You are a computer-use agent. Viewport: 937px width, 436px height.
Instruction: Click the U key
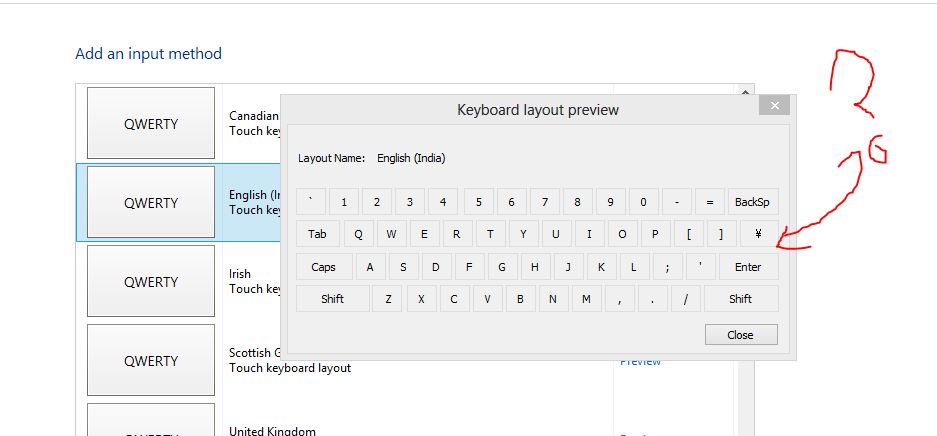point(556,234)
